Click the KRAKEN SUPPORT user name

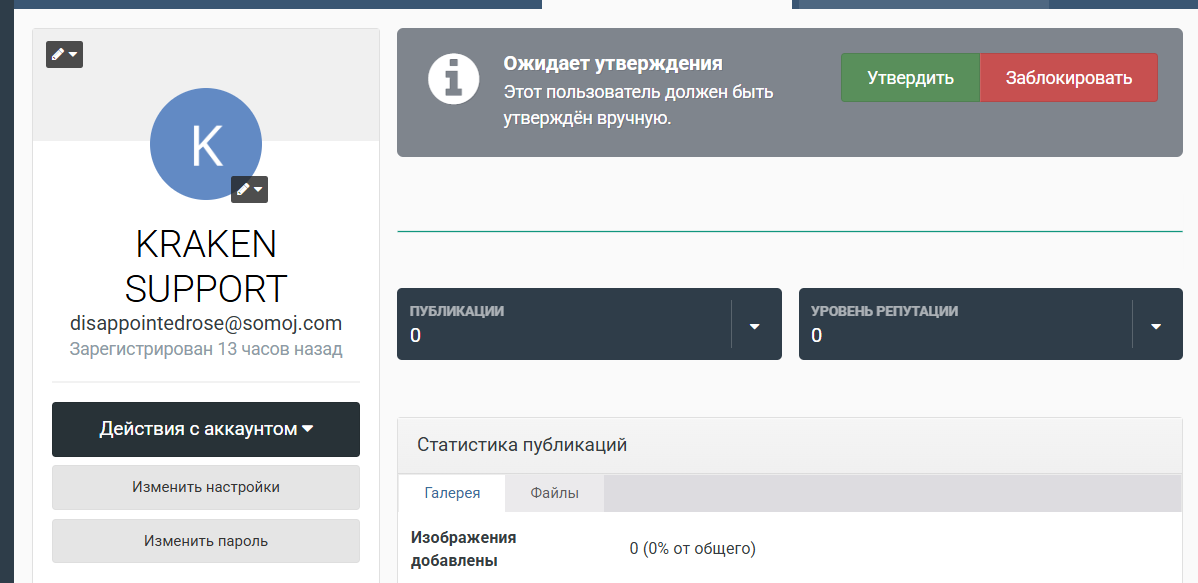206,267
